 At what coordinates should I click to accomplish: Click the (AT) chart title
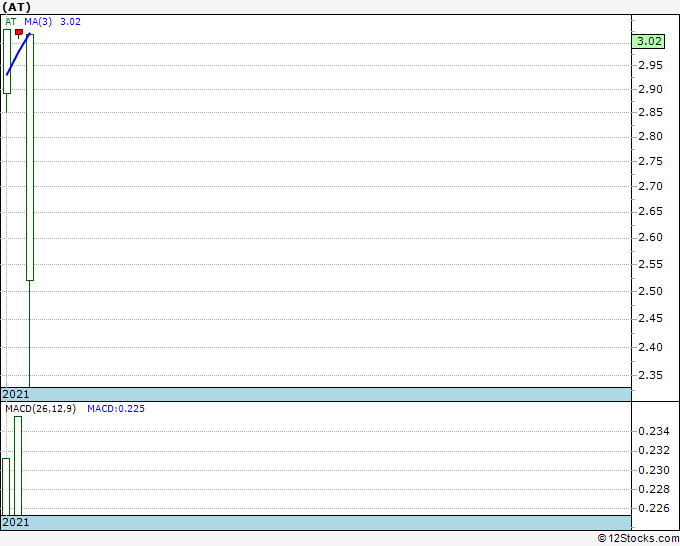16,7
